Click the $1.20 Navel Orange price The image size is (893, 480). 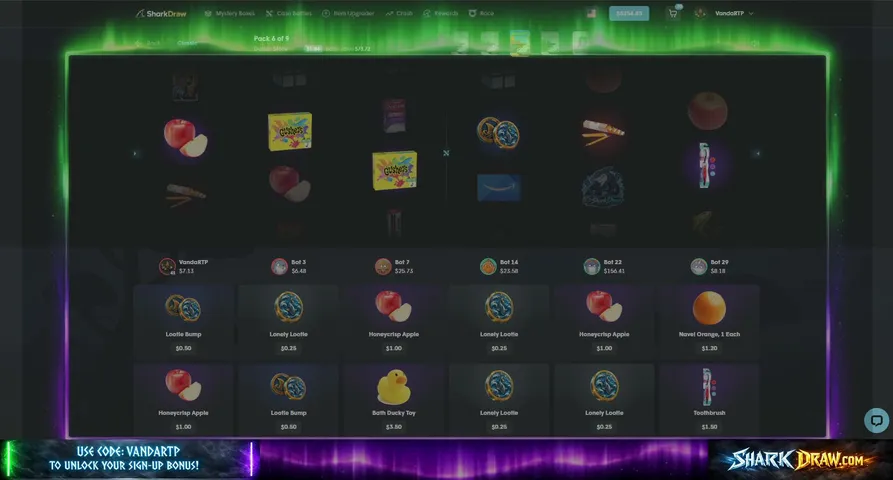tap(709, 348)
